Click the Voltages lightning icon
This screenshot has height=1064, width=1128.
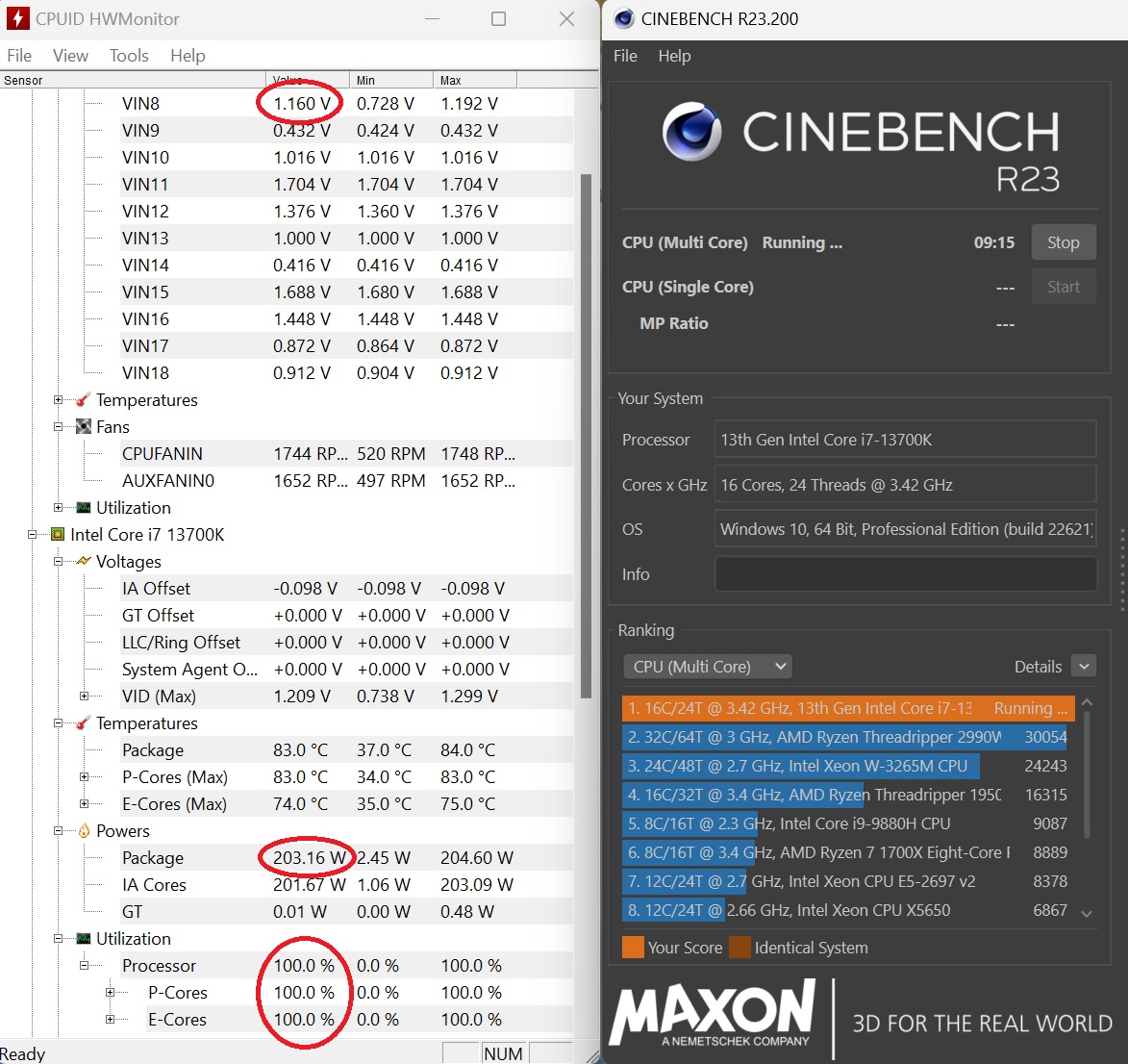coord(84,561)
